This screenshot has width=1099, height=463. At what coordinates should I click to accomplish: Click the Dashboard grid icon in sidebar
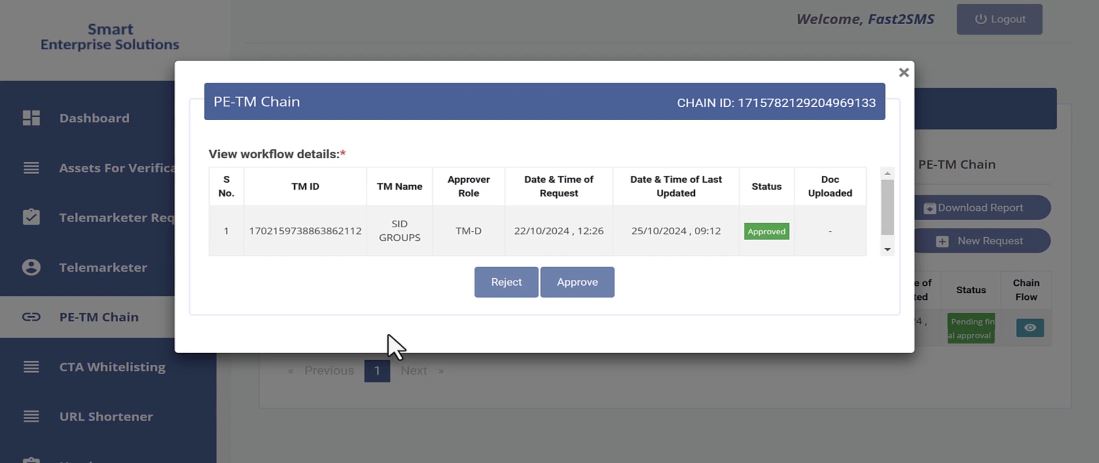click(31, 118)
